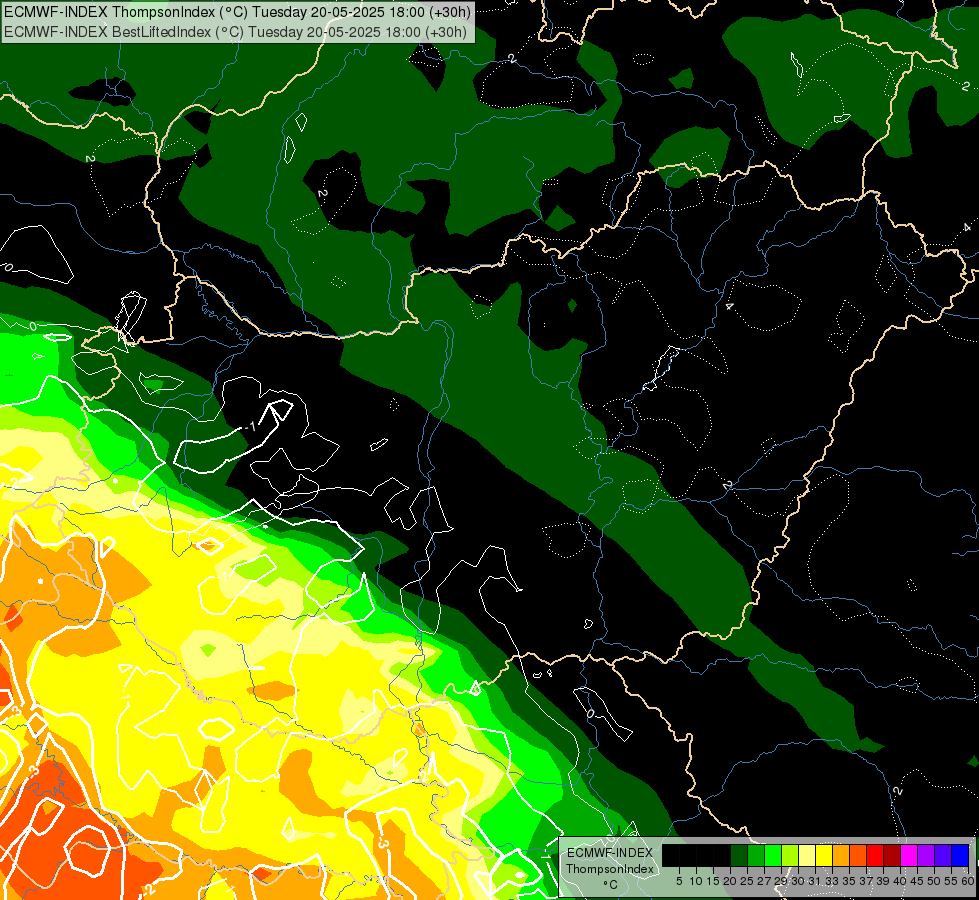This screenshot has width=979, height=900.
Task: Select the indigo 50-55 legend swatch
Action: point(943,855)
